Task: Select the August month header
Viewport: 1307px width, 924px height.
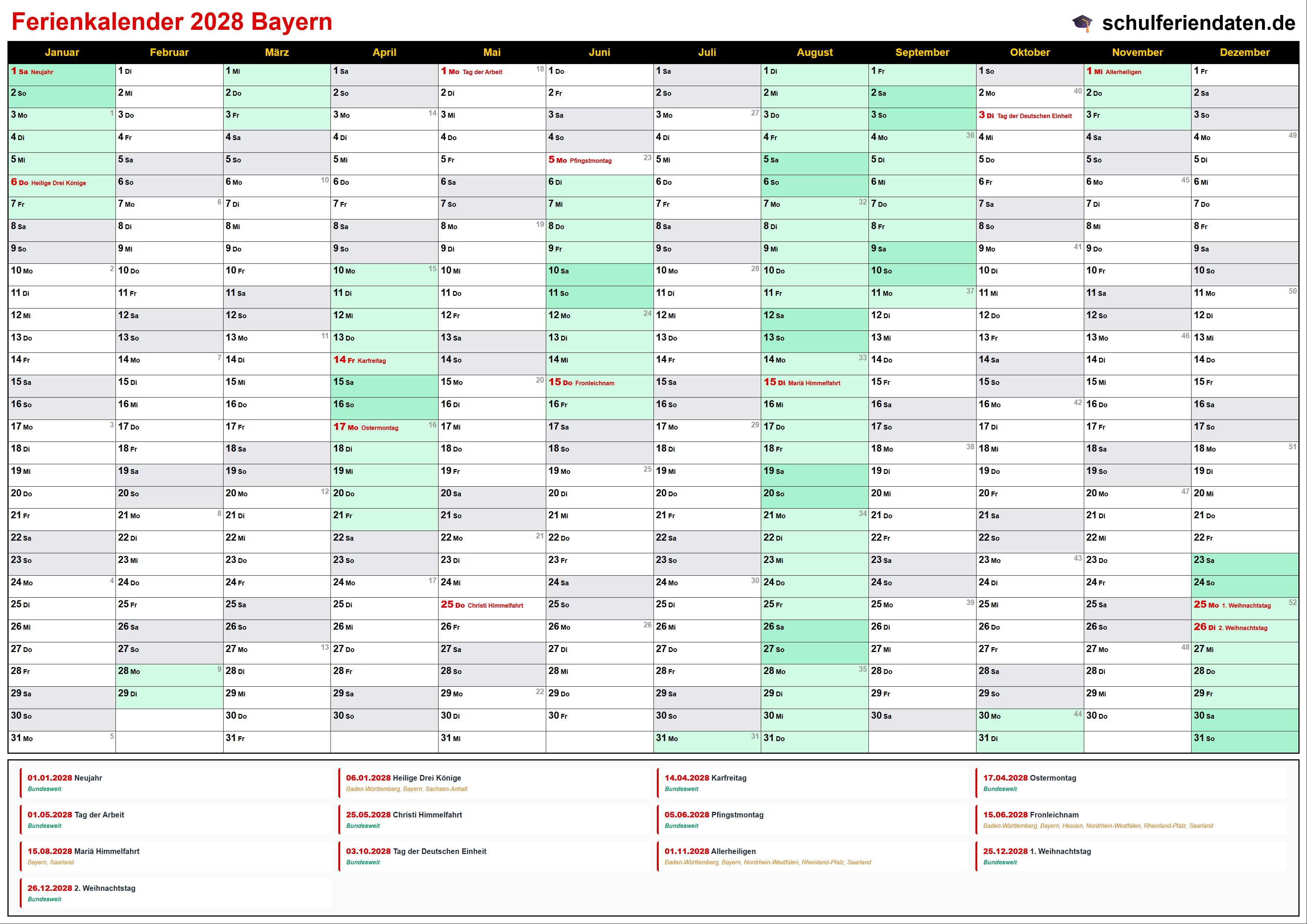Action: coord(814,53)
